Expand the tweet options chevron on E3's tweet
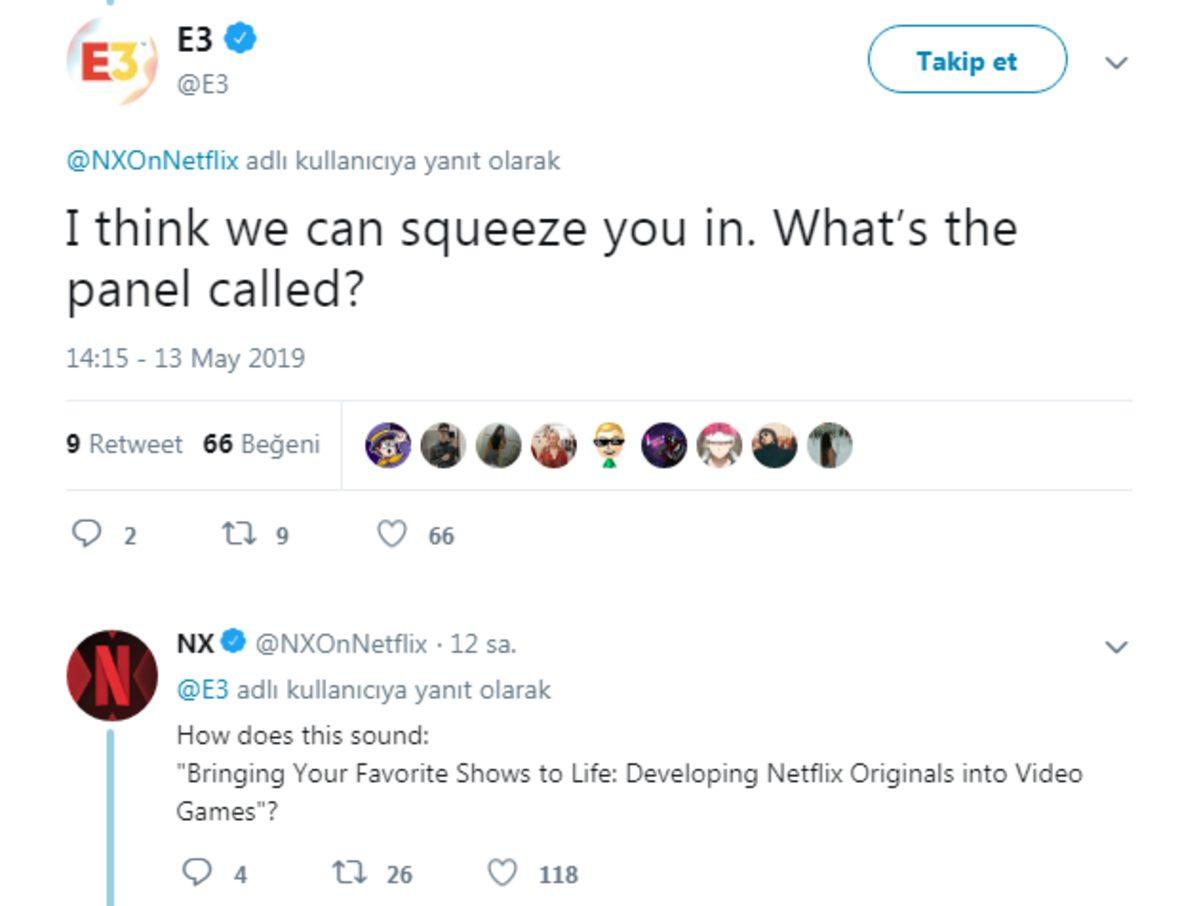The height and width of the screenshot is (906, 1200). [x=1117, y=60]
